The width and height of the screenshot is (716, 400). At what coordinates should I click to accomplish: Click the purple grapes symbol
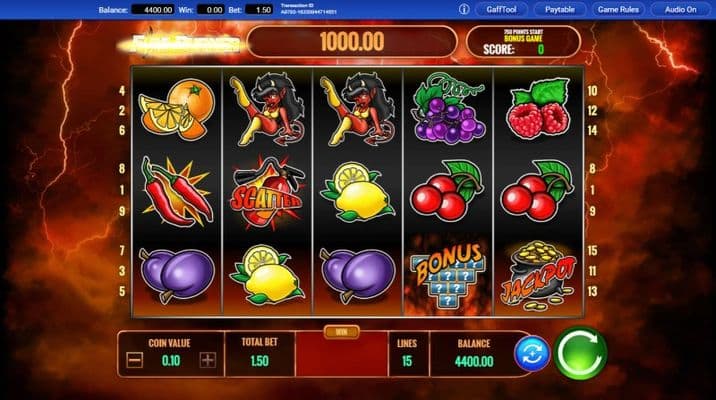click(448, 109)
